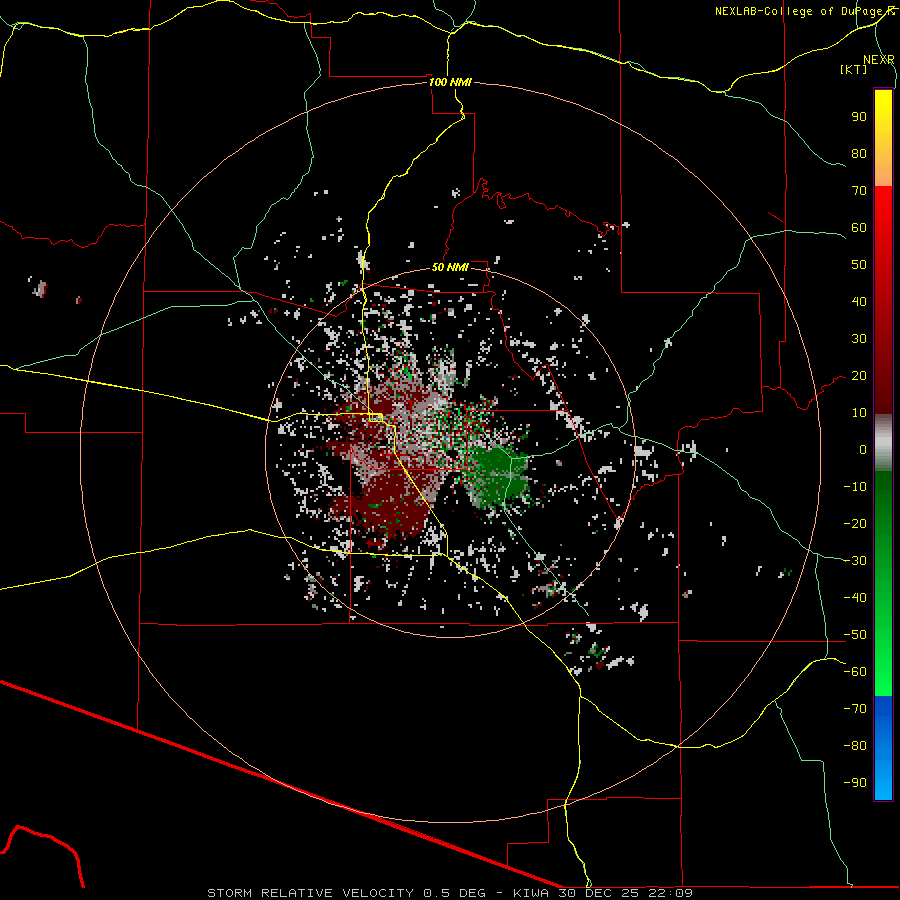The width and height of the screenshot is (900, 900).
Task: Click the yellow top segment of color bar
Action: 883,138
